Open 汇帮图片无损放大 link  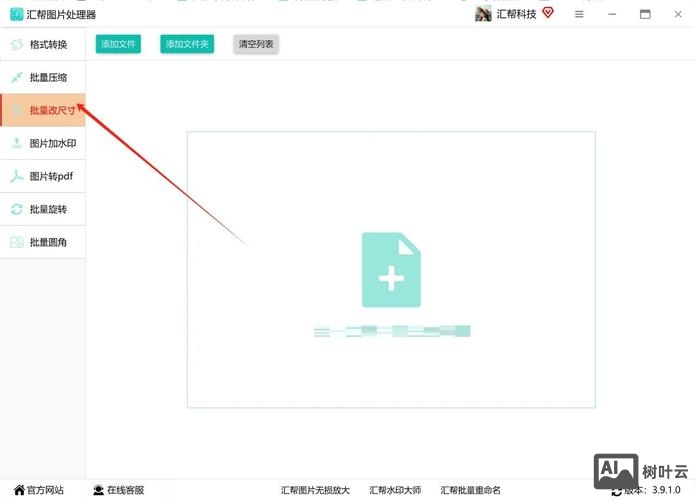315,490
